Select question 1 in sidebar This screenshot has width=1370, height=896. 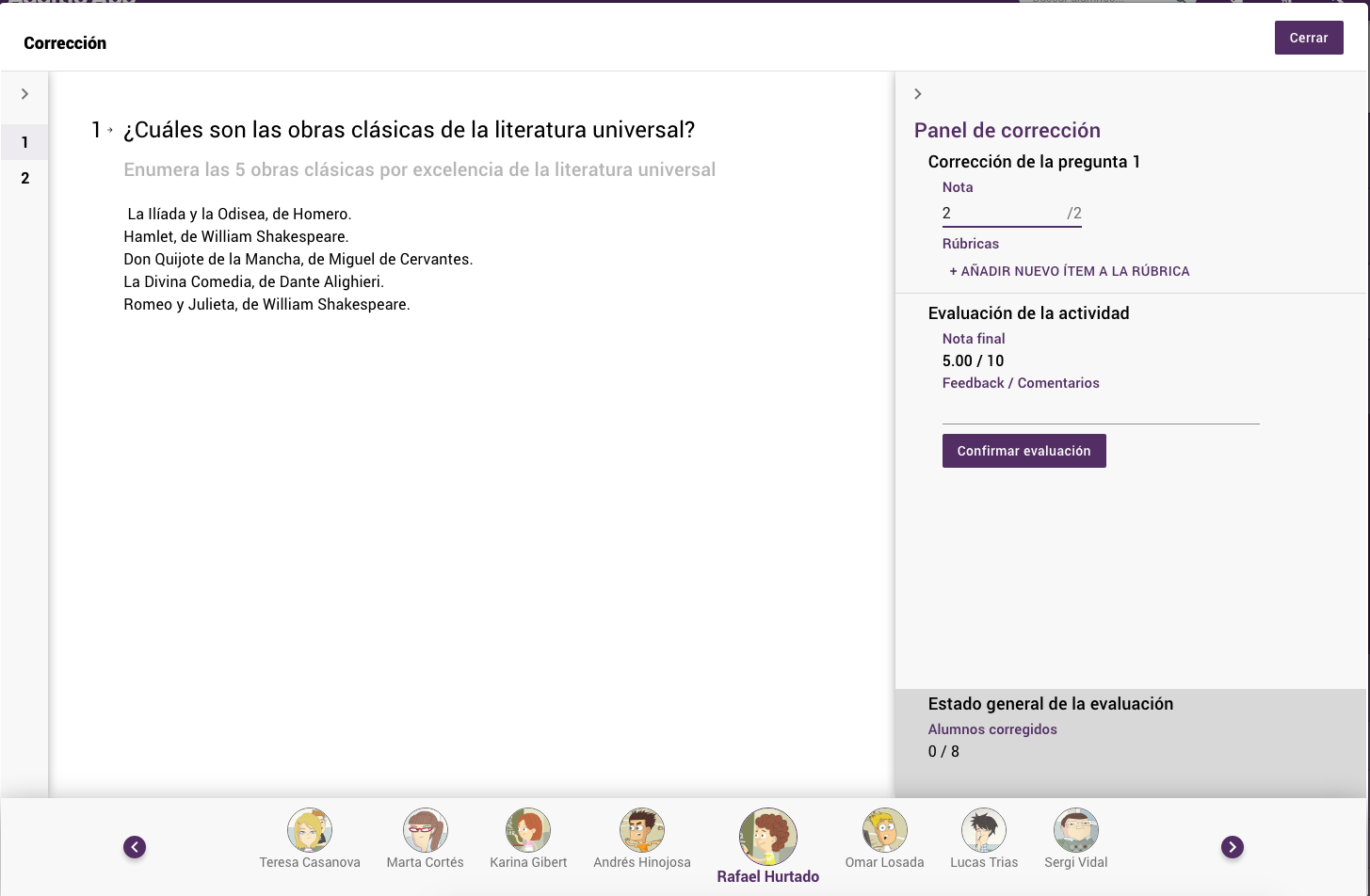click(x=24, y=142)
